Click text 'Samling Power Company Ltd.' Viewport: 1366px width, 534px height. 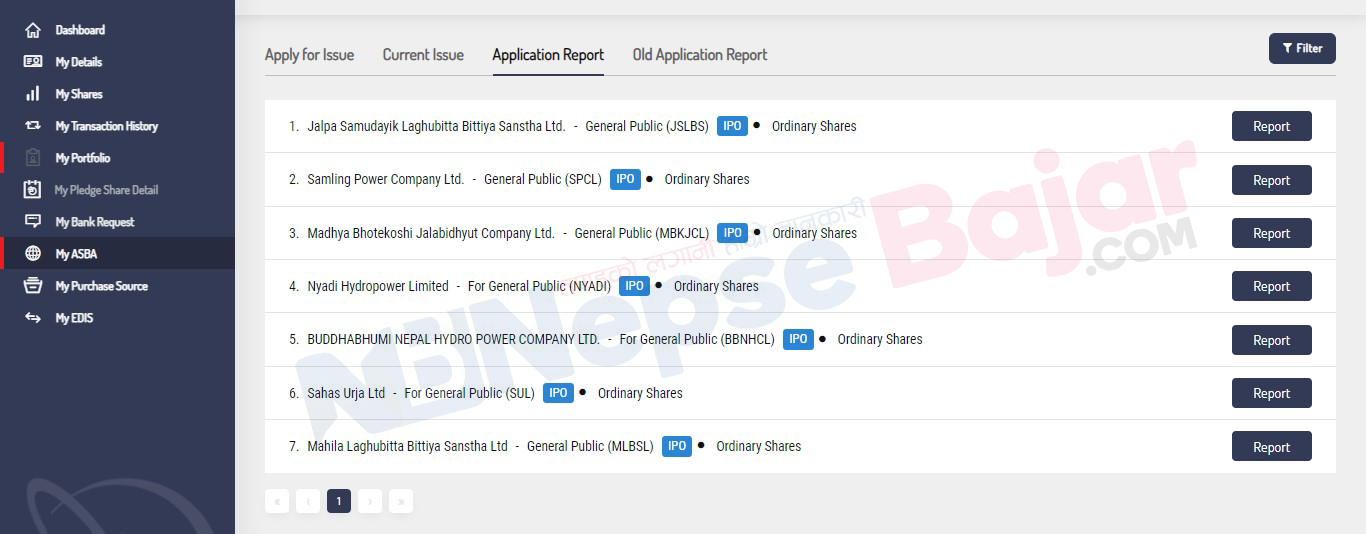[x=386, y=179]
